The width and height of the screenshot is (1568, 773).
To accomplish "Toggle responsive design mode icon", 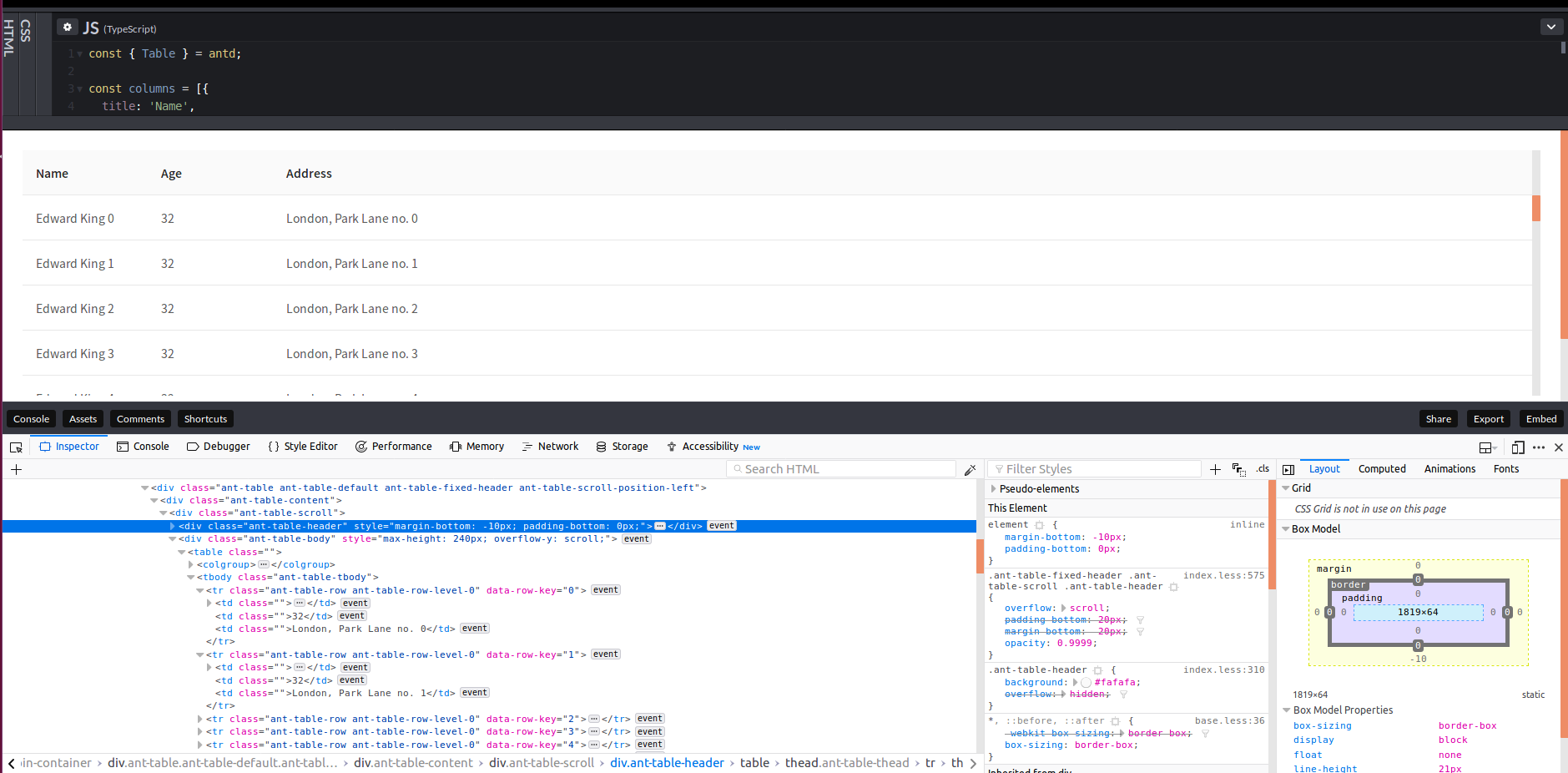I will [x=1518, y=447].
